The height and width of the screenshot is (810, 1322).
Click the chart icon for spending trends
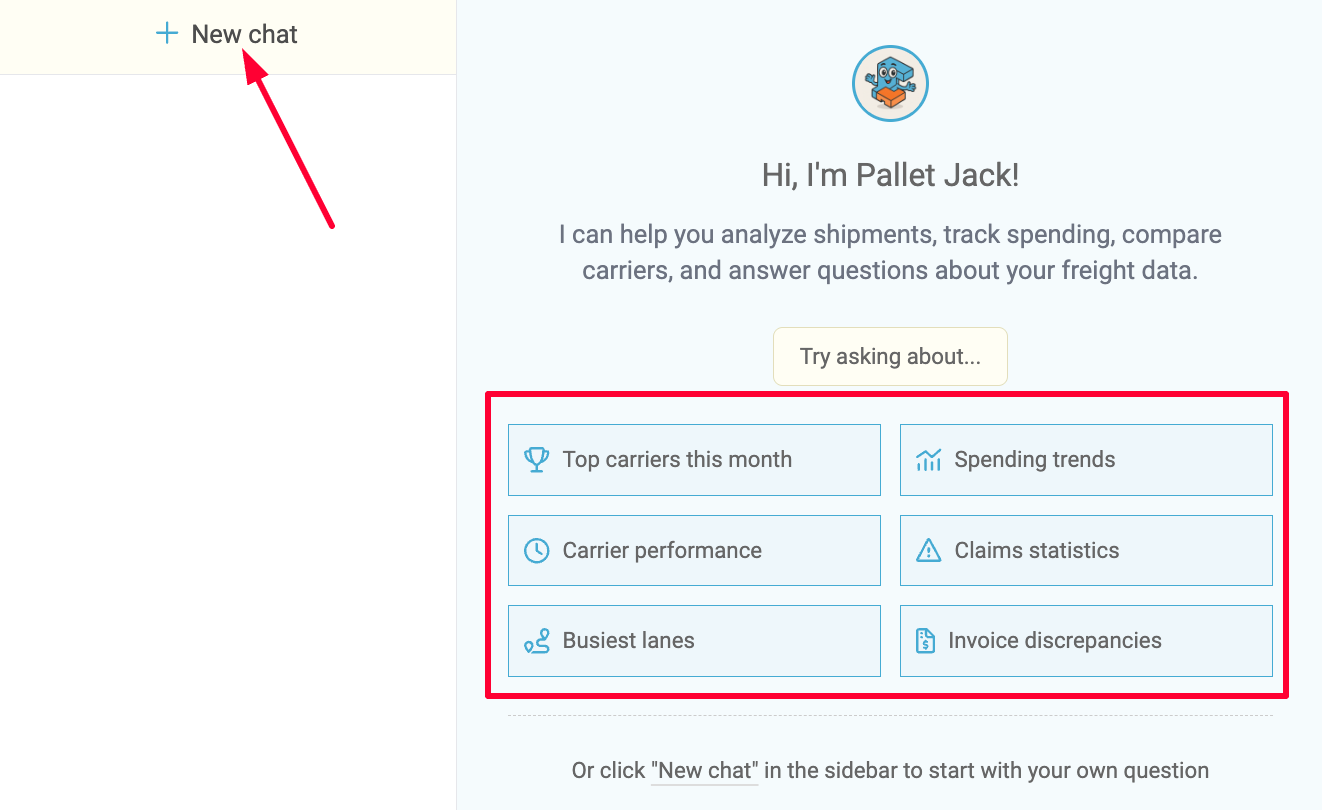929,460
